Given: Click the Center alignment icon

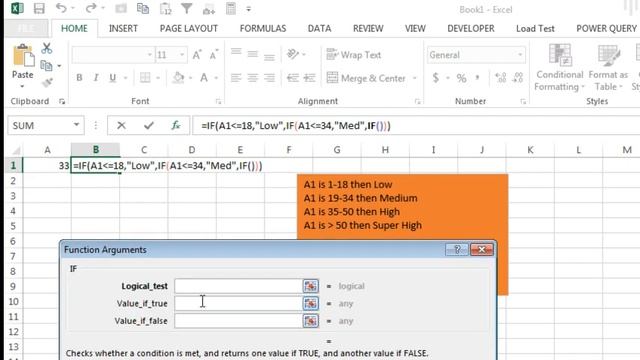Looking at the screenshot, I should [x=253, y=78].
